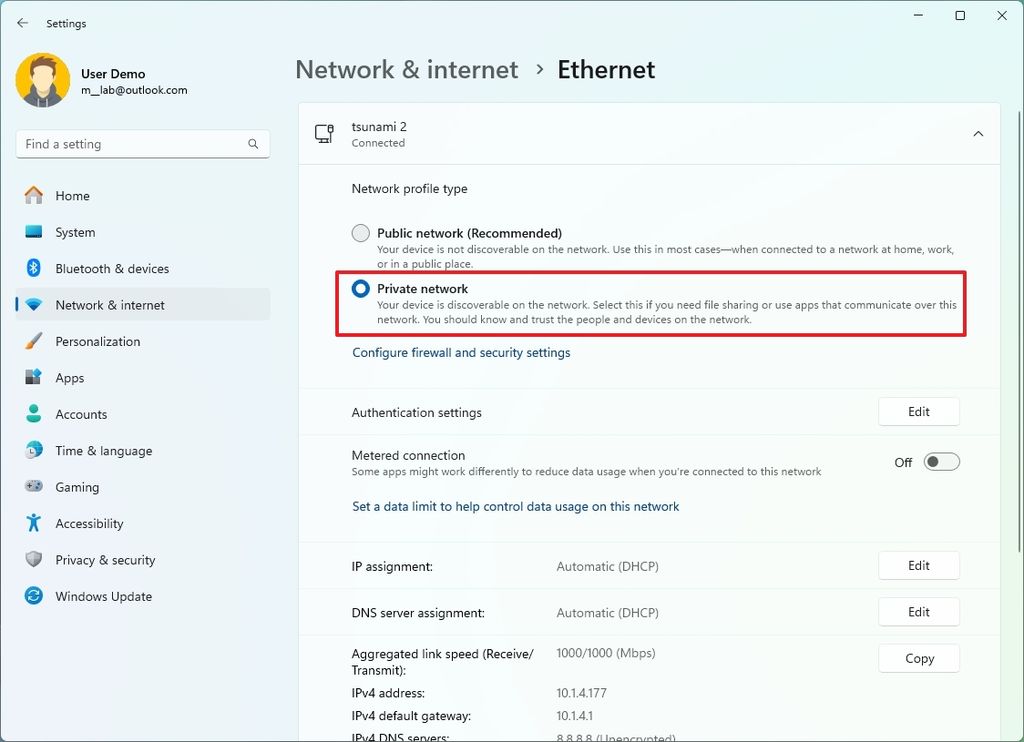Viewport: 1024px width, 742px height.
Task: Click inside the Find a setting box
Action: tap(142, 144)
